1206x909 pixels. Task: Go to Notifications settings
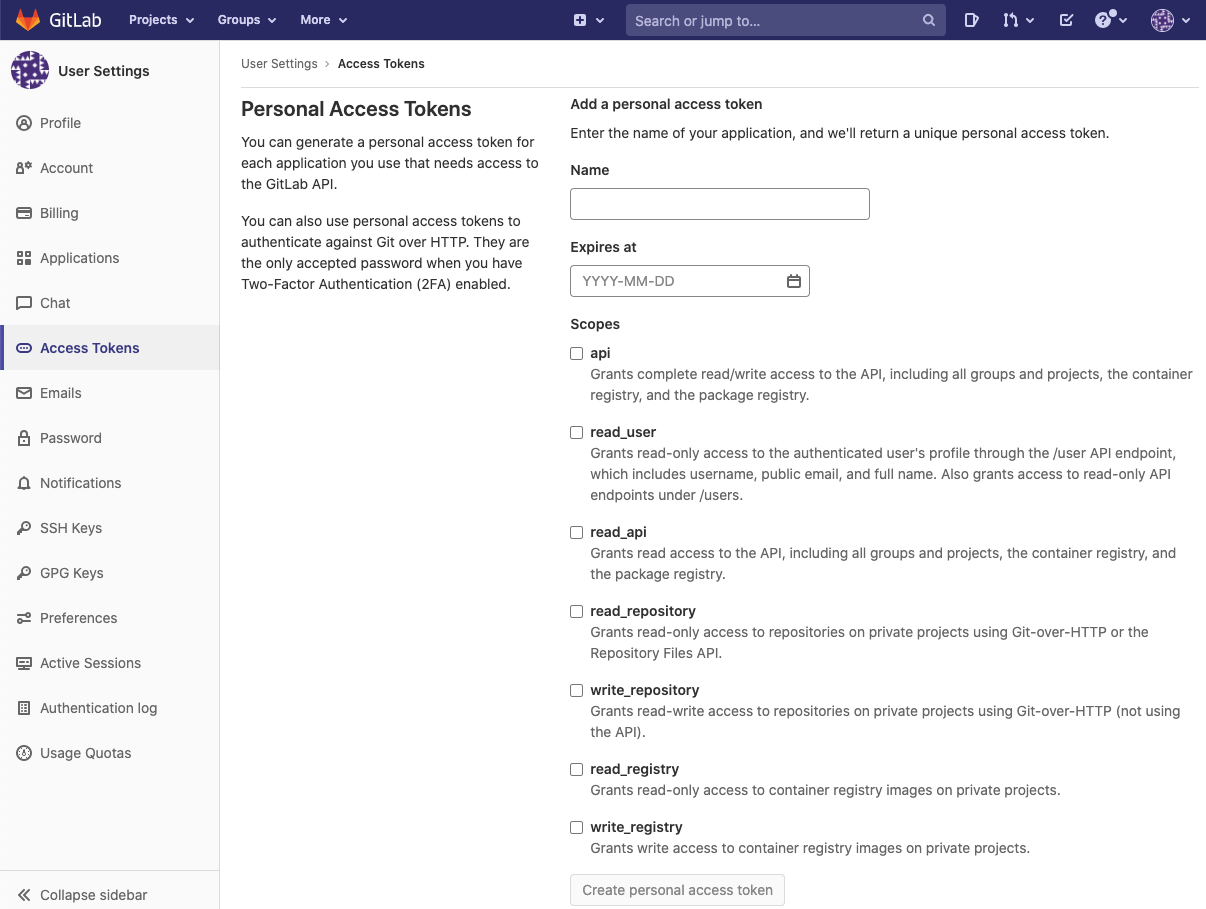tap(80, 483)
